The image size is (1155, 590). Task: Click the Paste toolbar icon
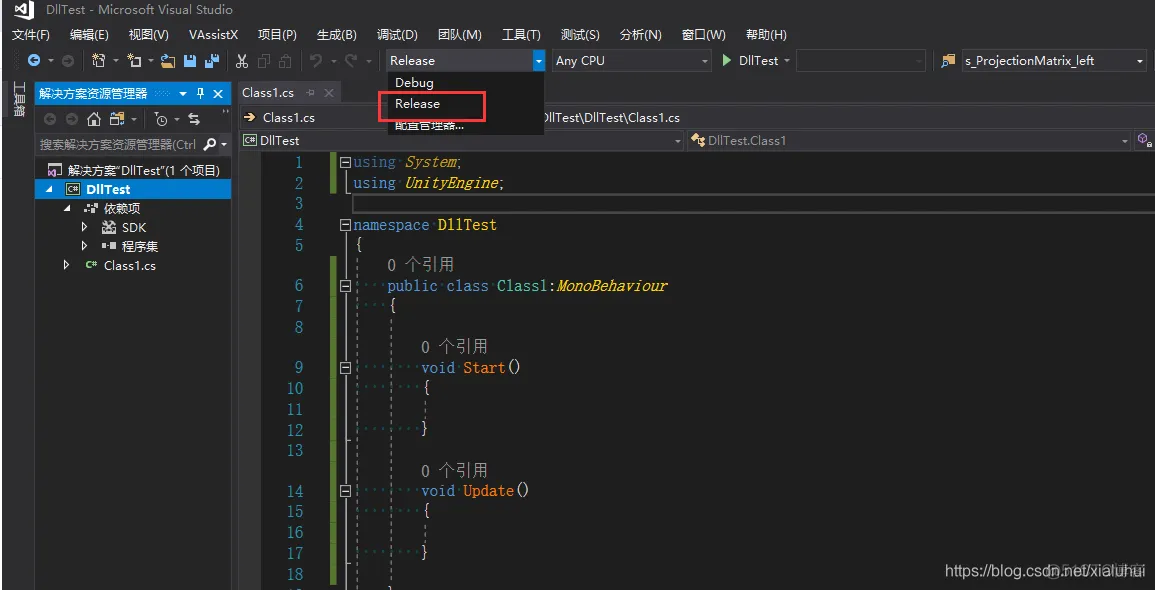286,61
